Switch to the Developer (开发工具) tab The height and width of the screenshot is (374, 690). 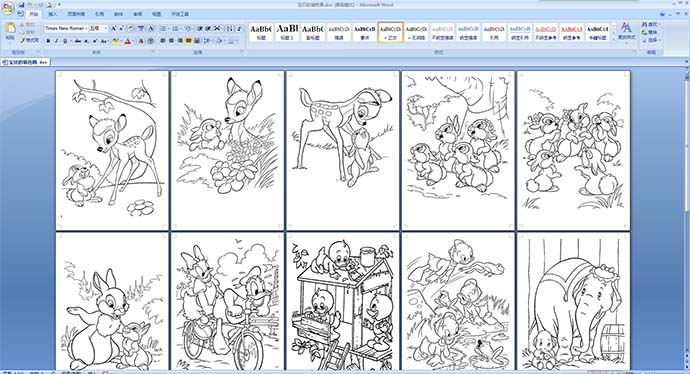click(180, 14)
